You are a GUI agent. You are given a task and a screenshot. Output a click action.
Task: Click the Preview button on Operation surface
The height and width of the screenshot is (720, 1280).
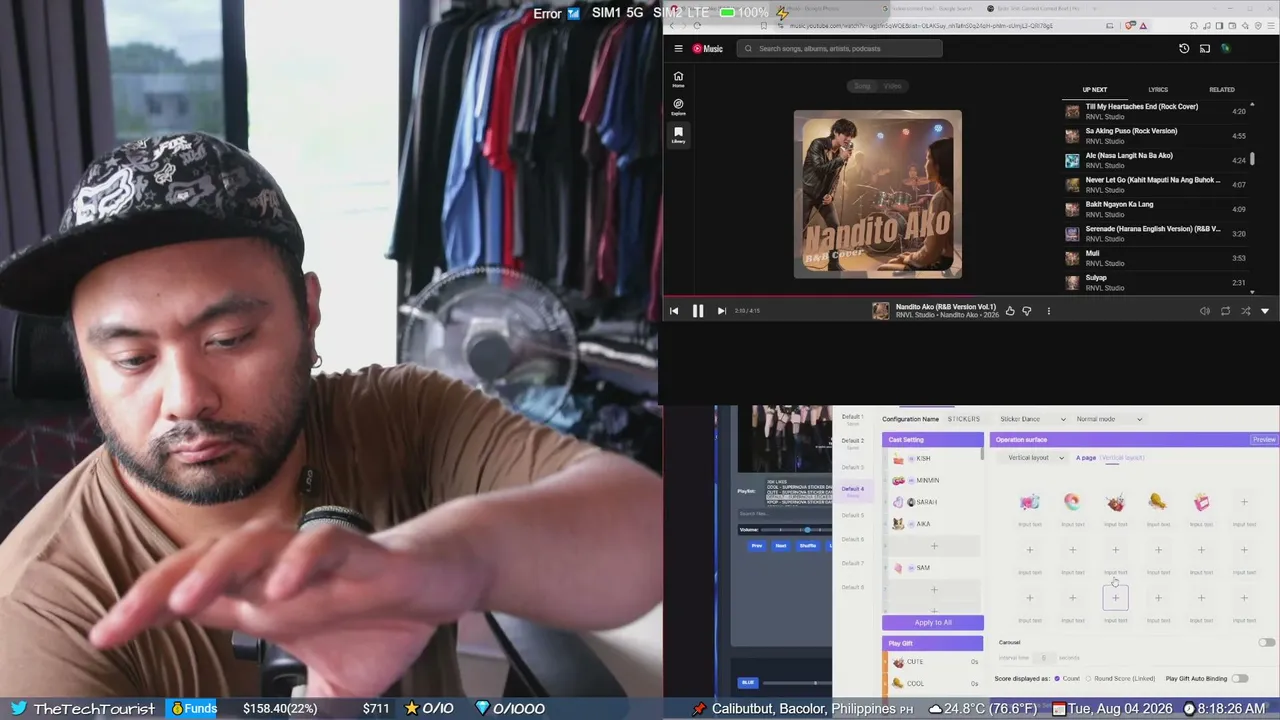1264,440
